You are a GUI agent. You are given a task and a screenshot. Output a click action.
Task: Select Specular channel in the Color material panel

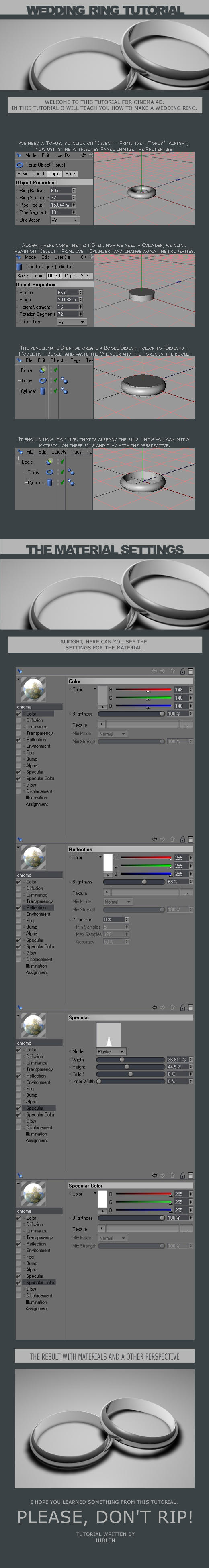point(35,772)
